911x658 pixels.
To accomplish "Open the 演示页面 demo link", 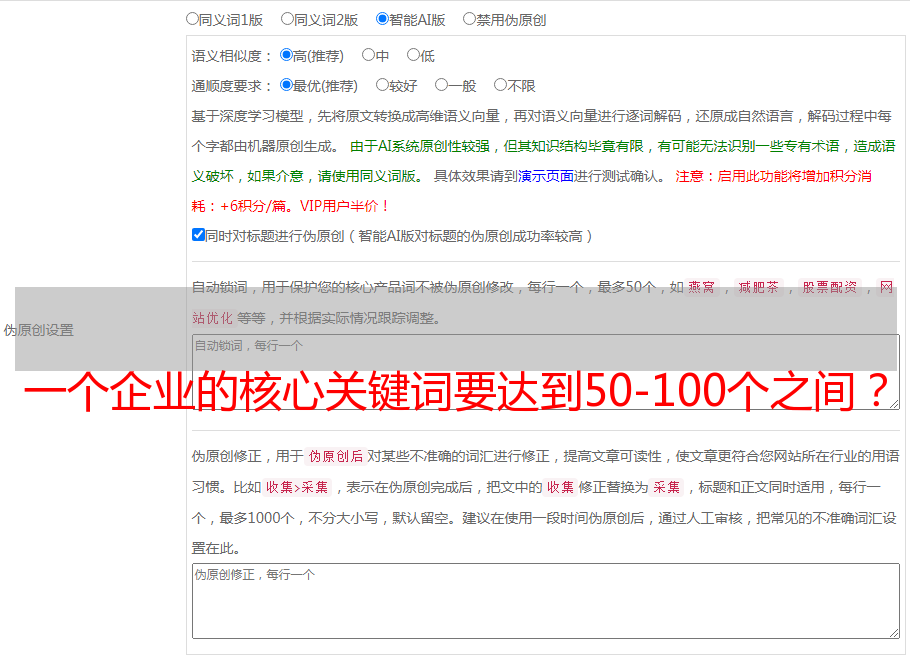I will 545,176.
